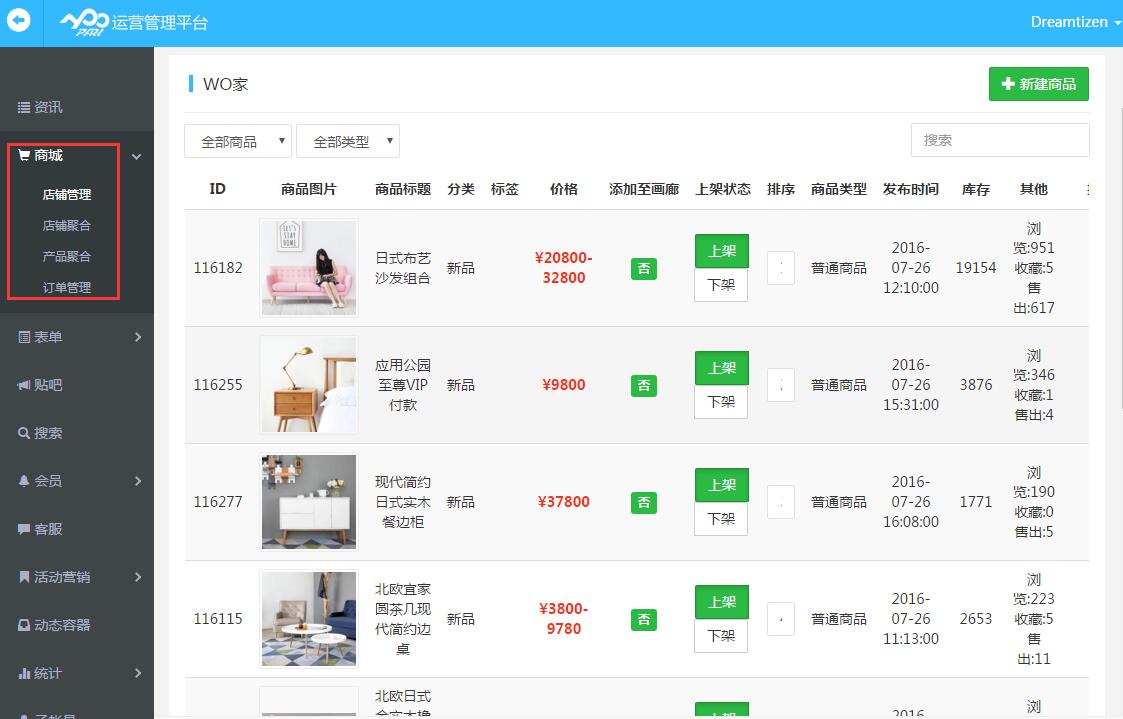This screenshot has width=1123, height=719.
Task: Select 店铺管理 in the sidebar
Action: pyautogui.click(x=67, y=195)
